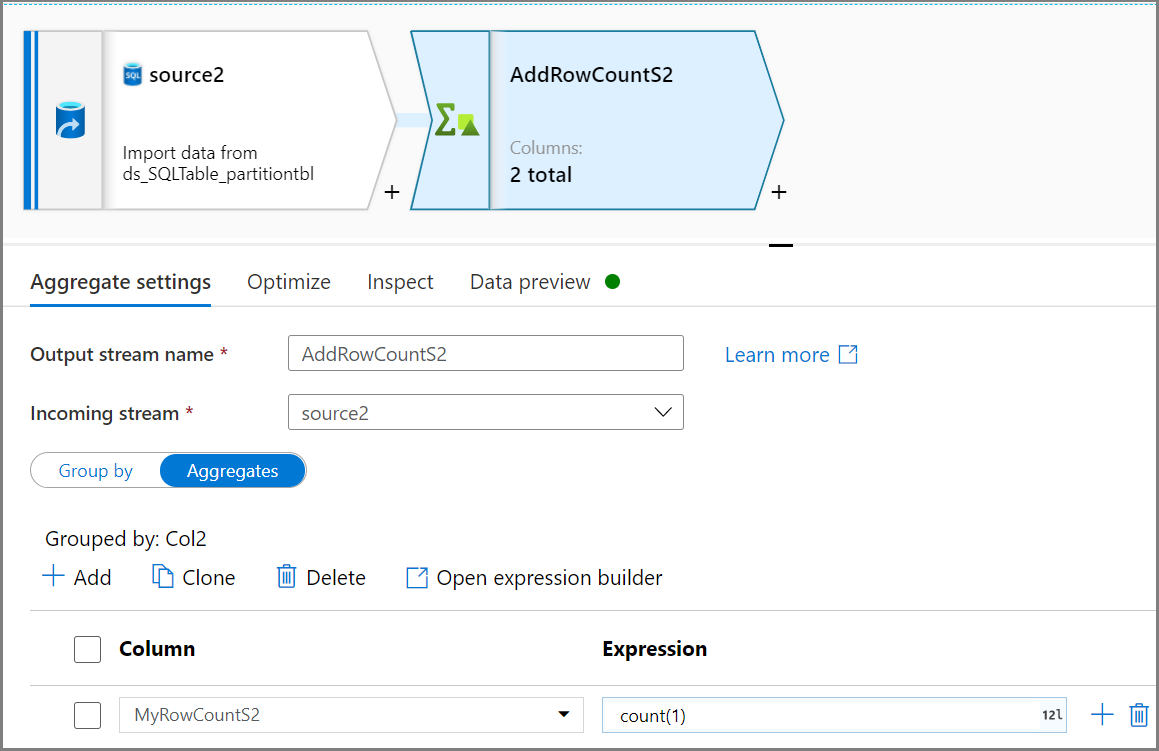Add a new aggregate row with plus icon
The image size is (1159, 751).
click(x=1101, y=715)
